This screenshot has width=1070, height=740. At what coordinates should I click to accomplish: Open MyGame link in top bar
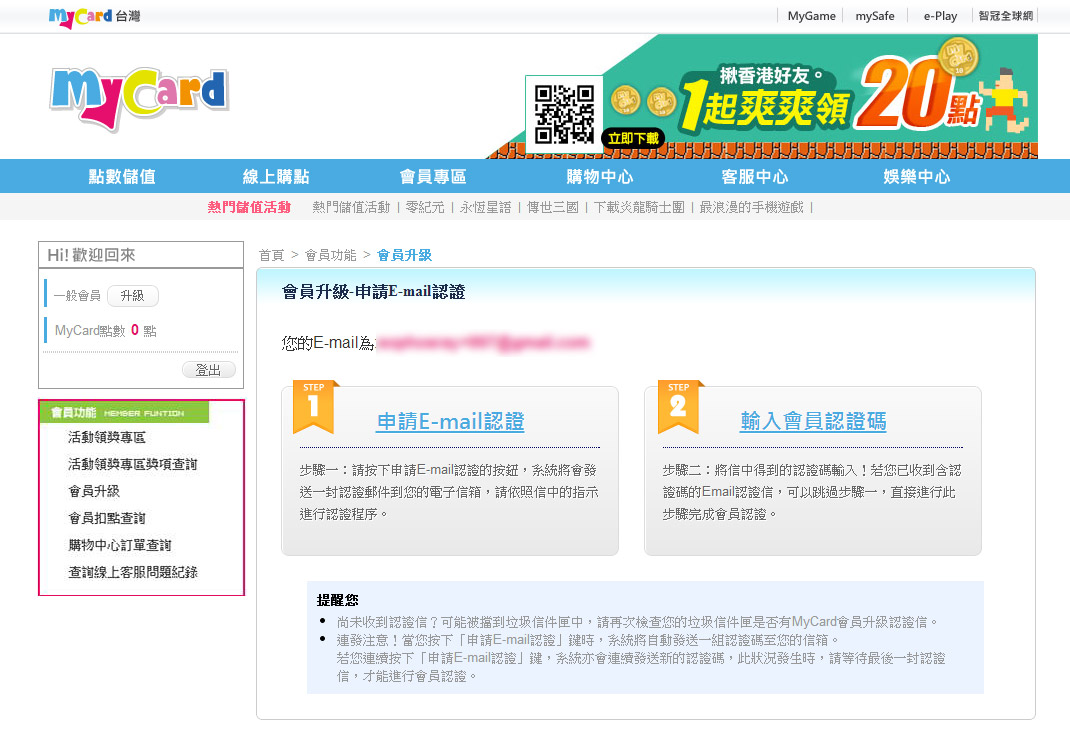tap(811, 16)
